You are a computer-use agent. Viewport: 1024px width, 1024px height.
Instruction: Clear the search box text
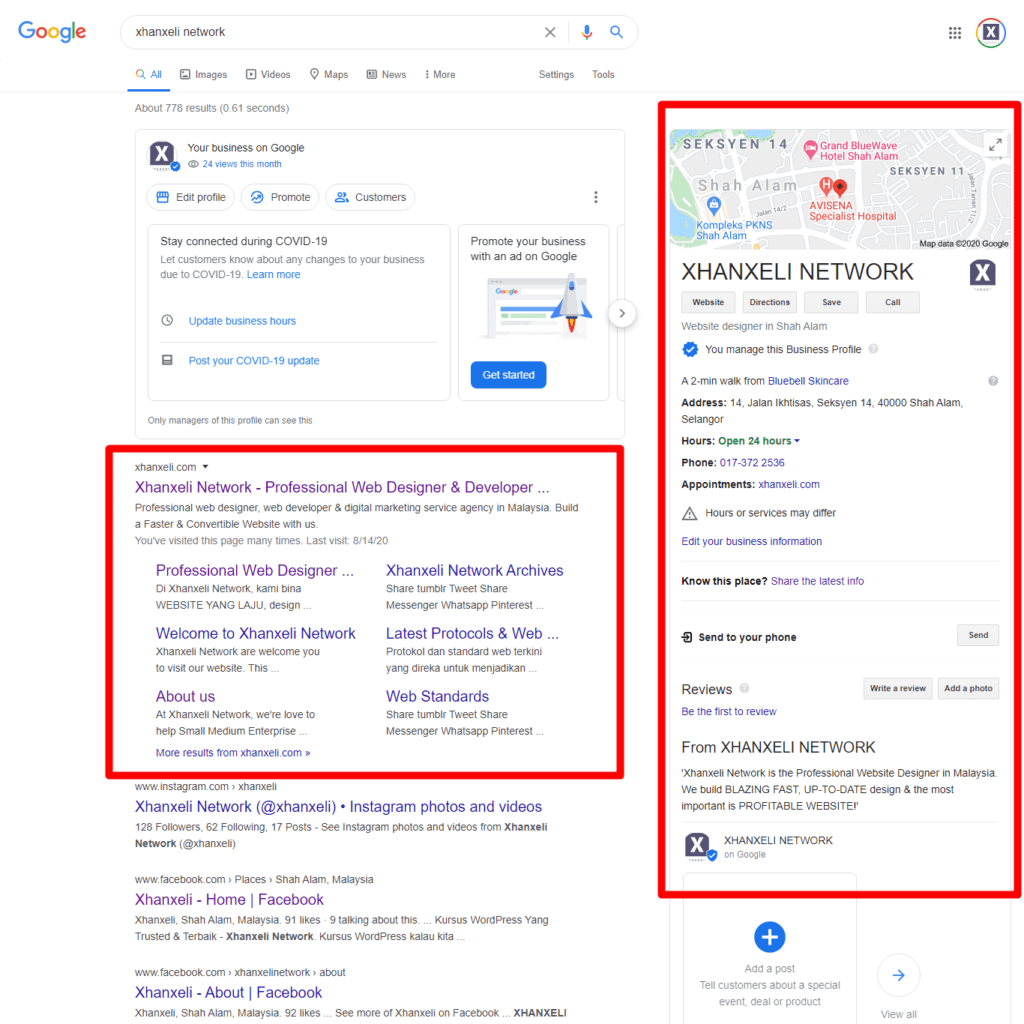(x=550, y=32)
